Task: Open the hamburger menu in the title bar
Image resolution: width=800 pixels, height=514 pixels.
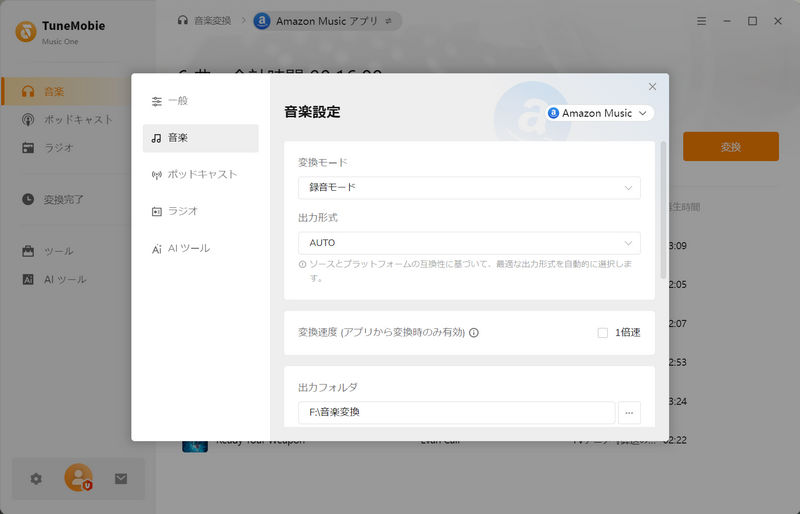Action: tap(702, 21)
